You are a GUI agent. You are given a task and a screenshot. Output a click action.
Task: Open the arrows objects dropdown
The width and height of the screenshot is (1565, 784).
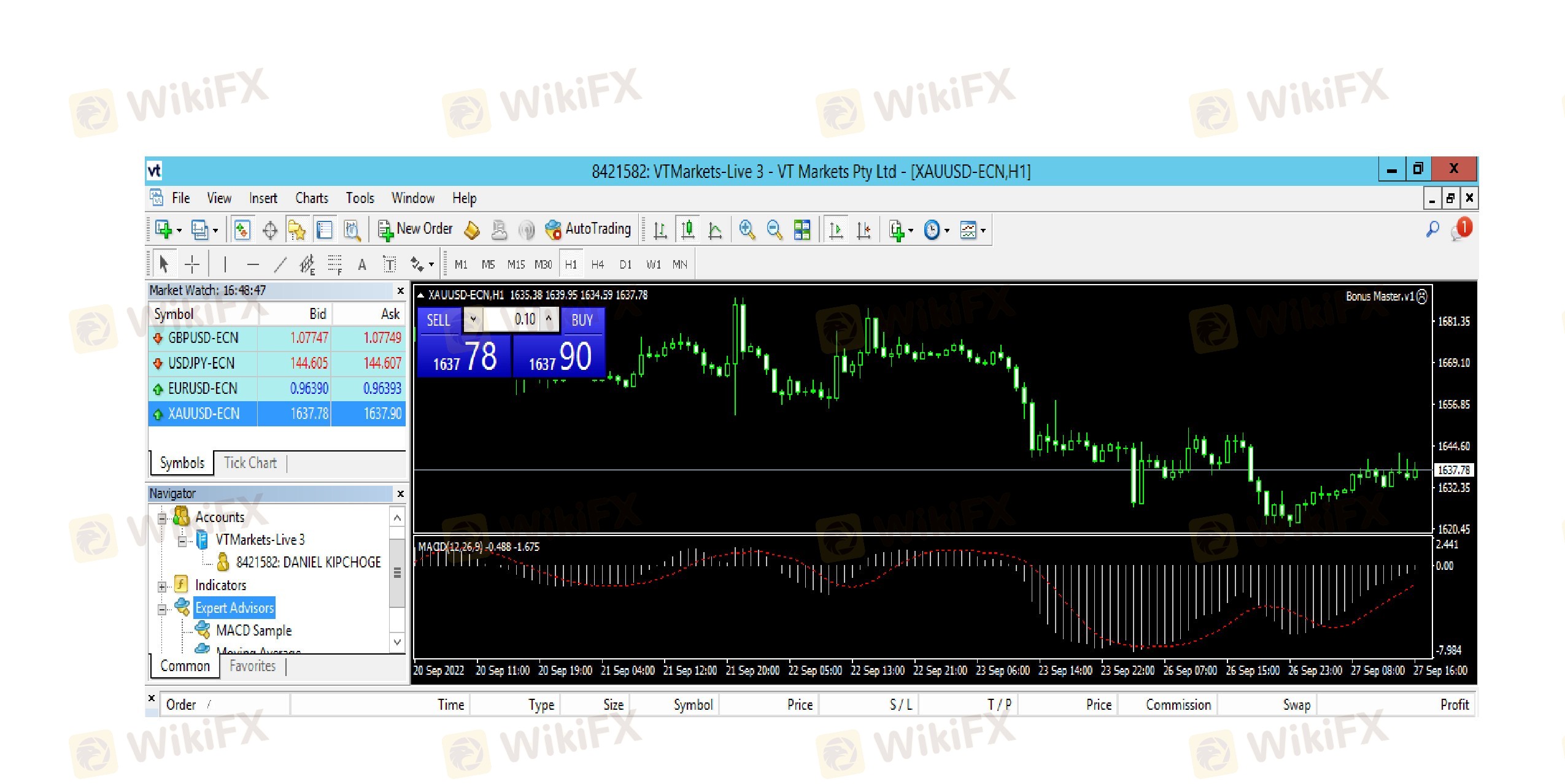[422, 264]
